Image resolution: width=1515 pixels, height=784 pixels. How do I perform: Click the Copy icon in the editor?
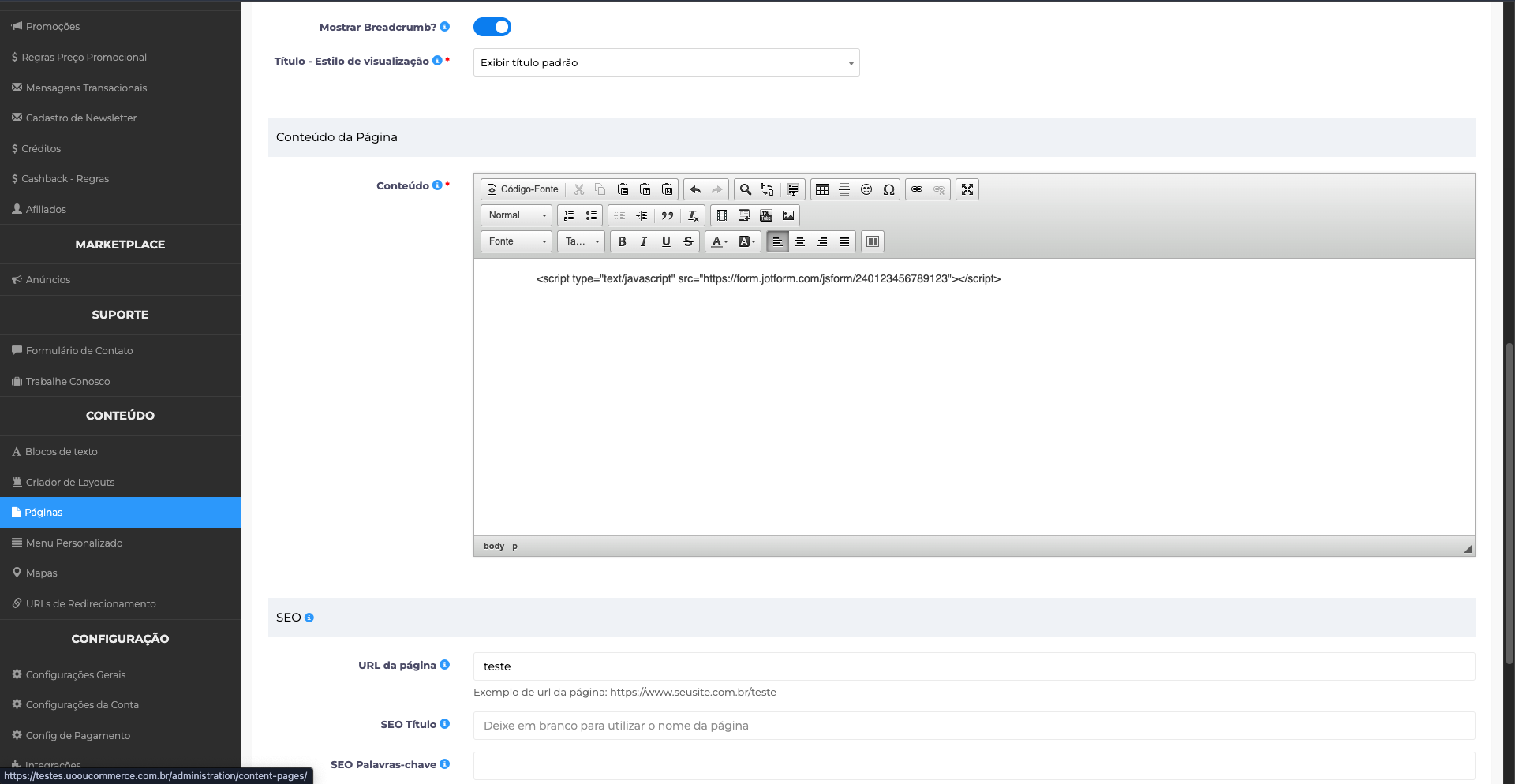pos(600,189)
